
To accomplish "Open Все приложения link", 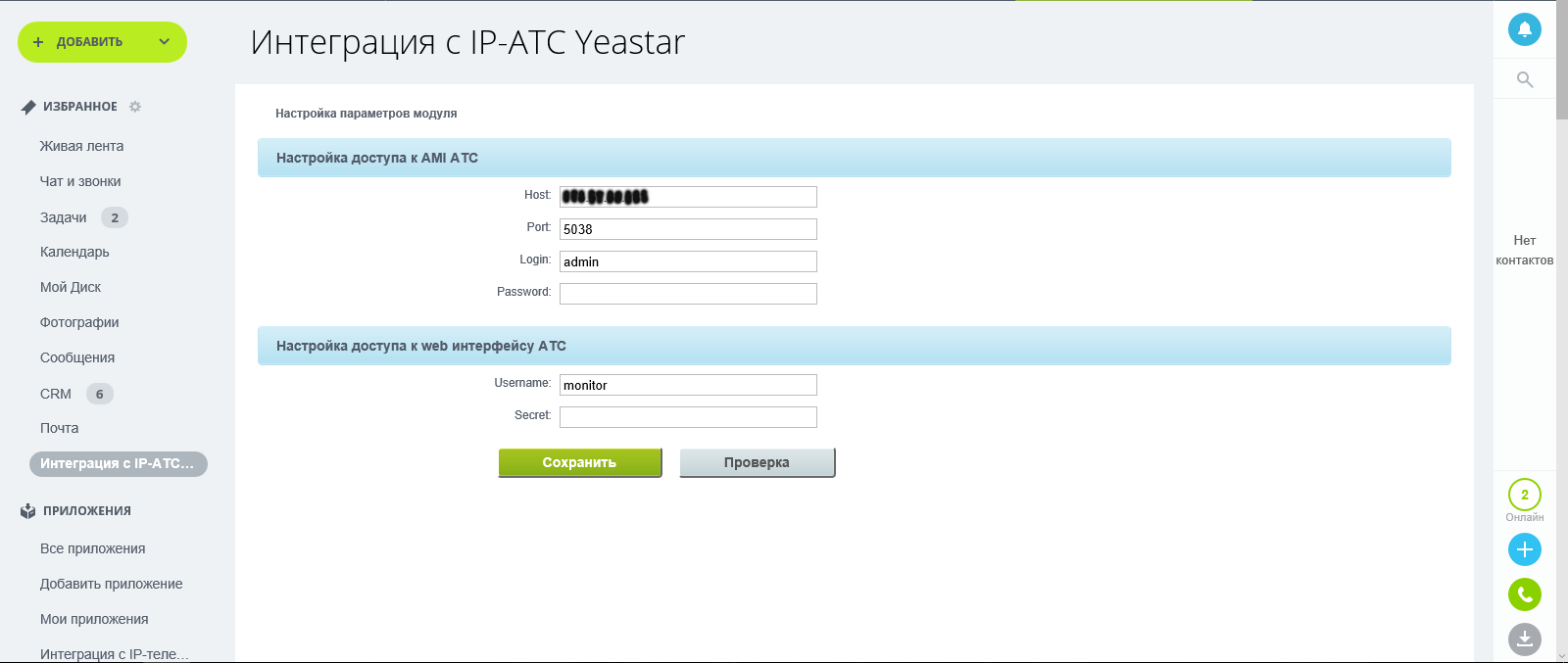I will click(x=93, y=548).
